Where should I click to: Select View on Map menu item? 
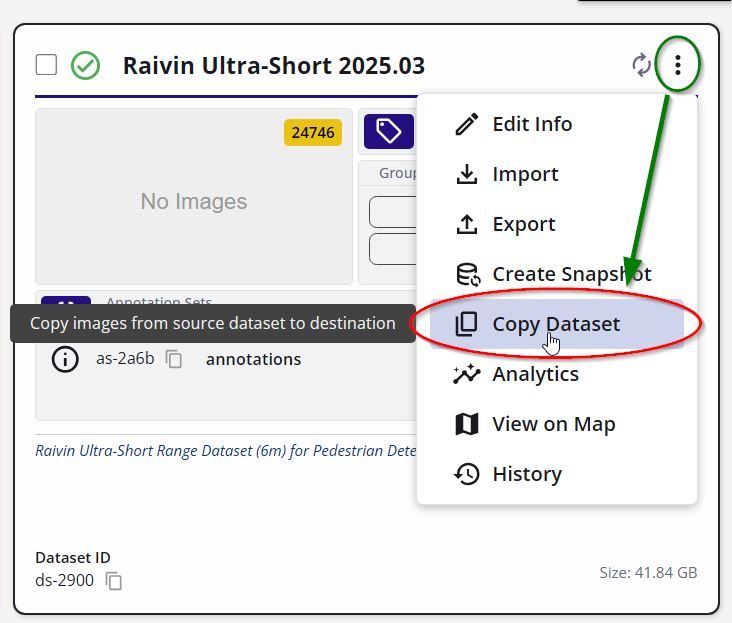(557, 424)
